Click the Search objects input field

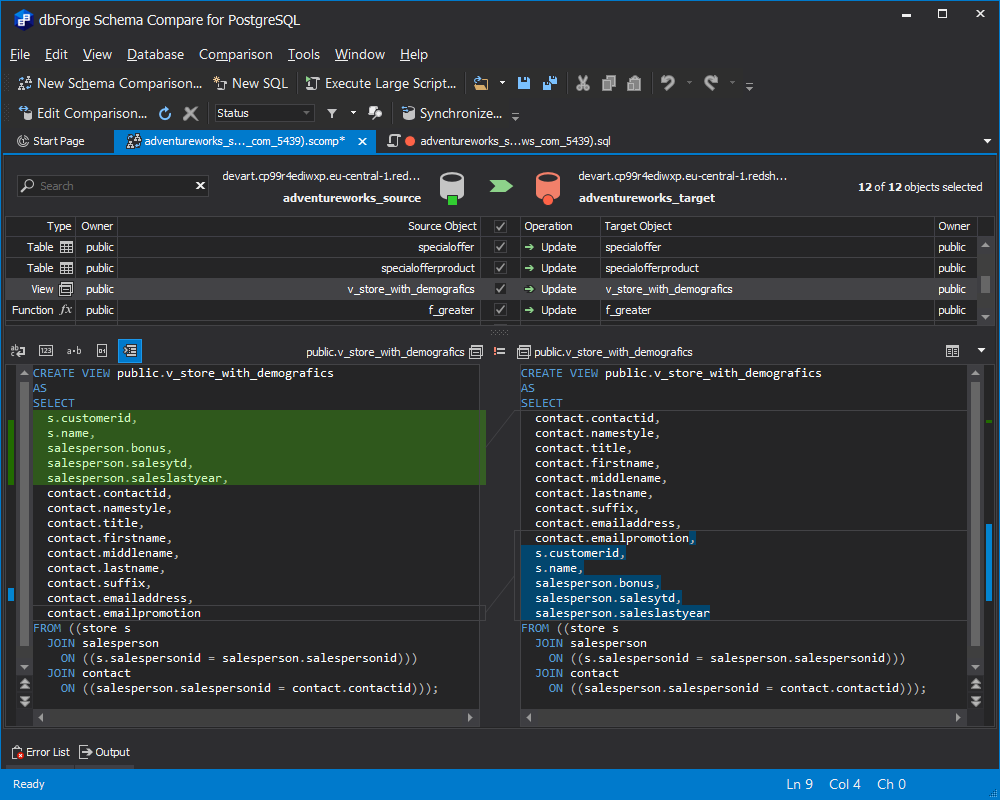click(105, 186)
